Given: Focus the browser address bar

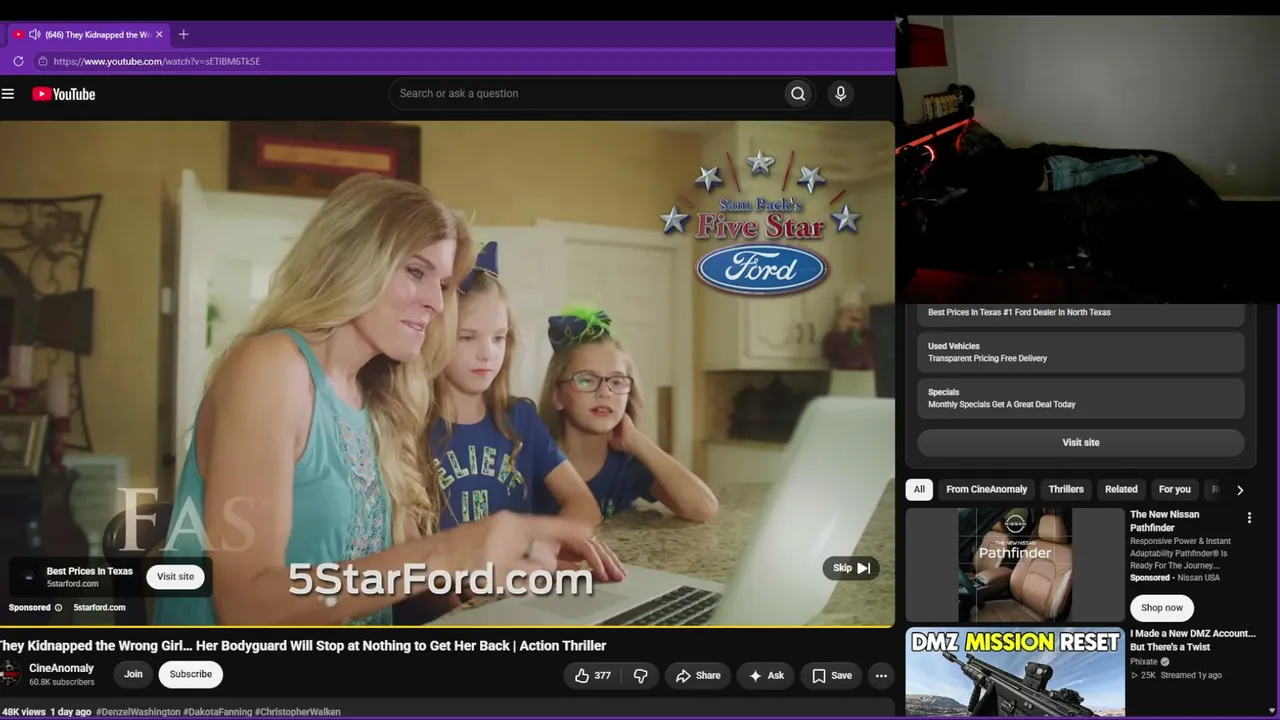Looking at the screenshot, I should click(460, 61).
